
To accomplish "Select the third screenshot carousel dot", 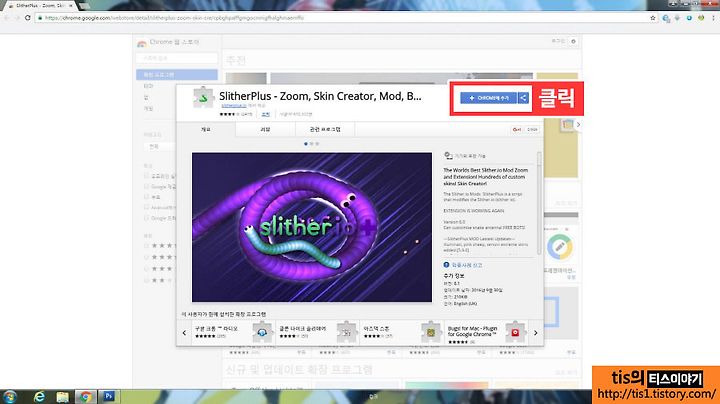I will (x=317, y=144).
